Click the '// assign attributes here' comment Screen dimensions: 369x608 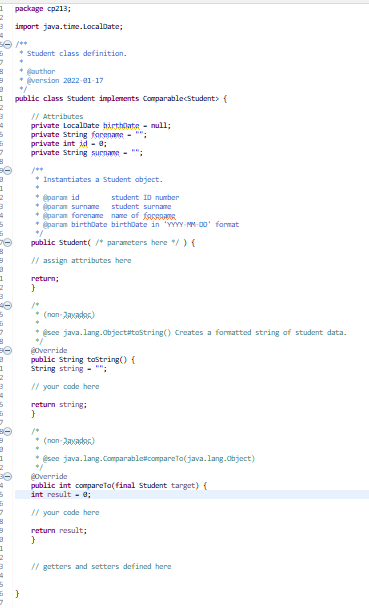pyautogui.click(x=81, y=261)
